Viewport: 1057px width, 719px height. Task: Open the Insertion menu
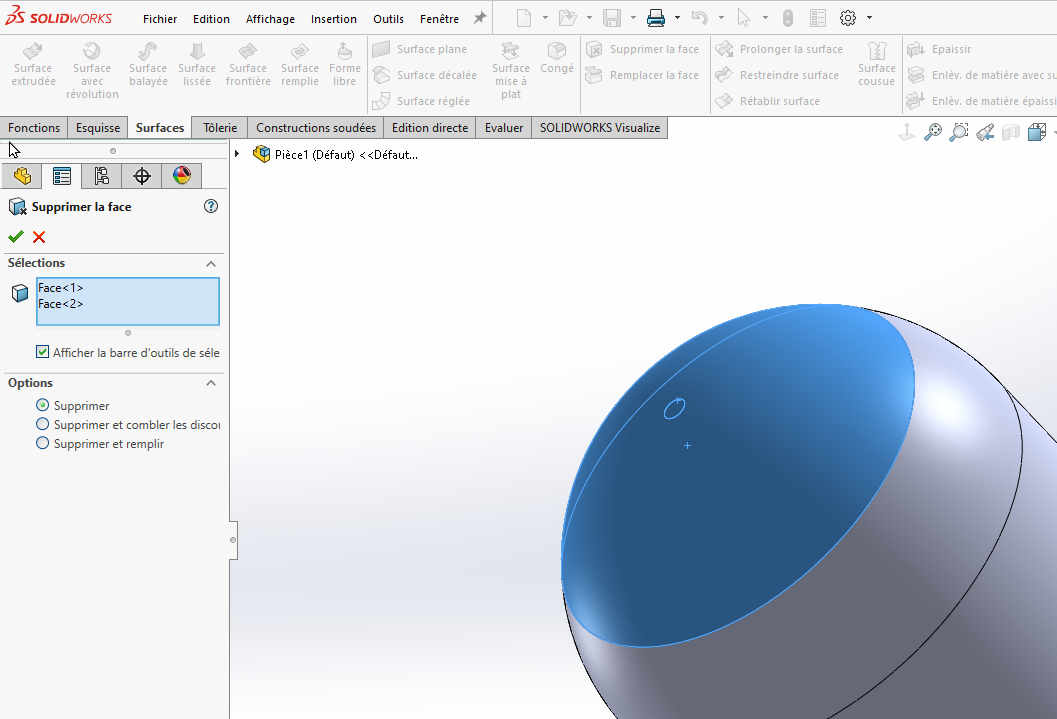point(333,19)
